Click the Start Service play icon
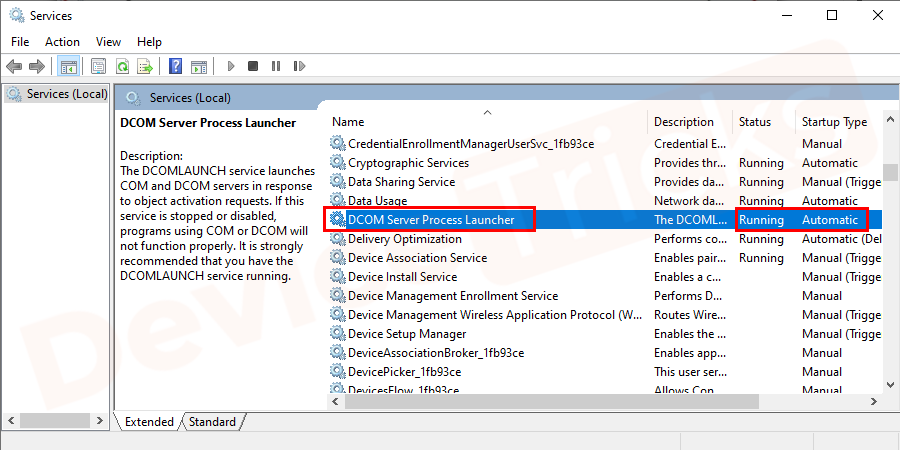Viewport: 900px width, 450px height. [231, 67]
